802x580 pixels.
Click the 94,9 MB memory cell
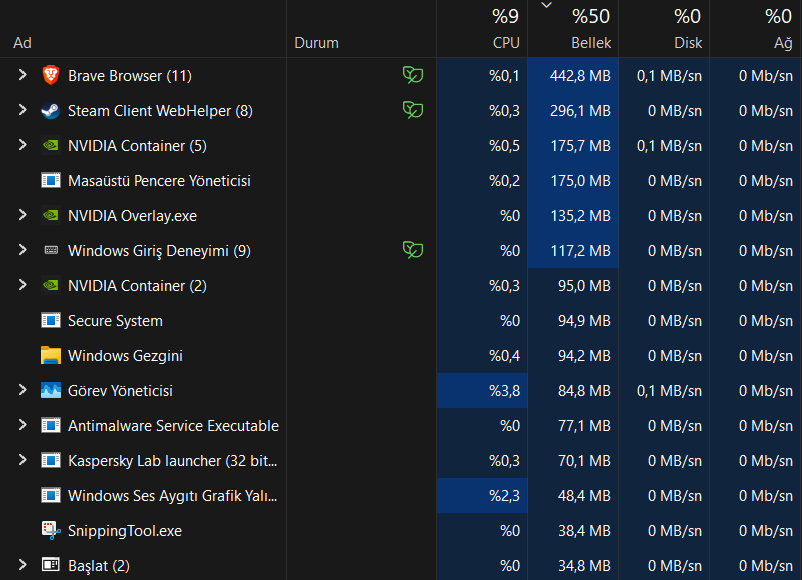573,321
